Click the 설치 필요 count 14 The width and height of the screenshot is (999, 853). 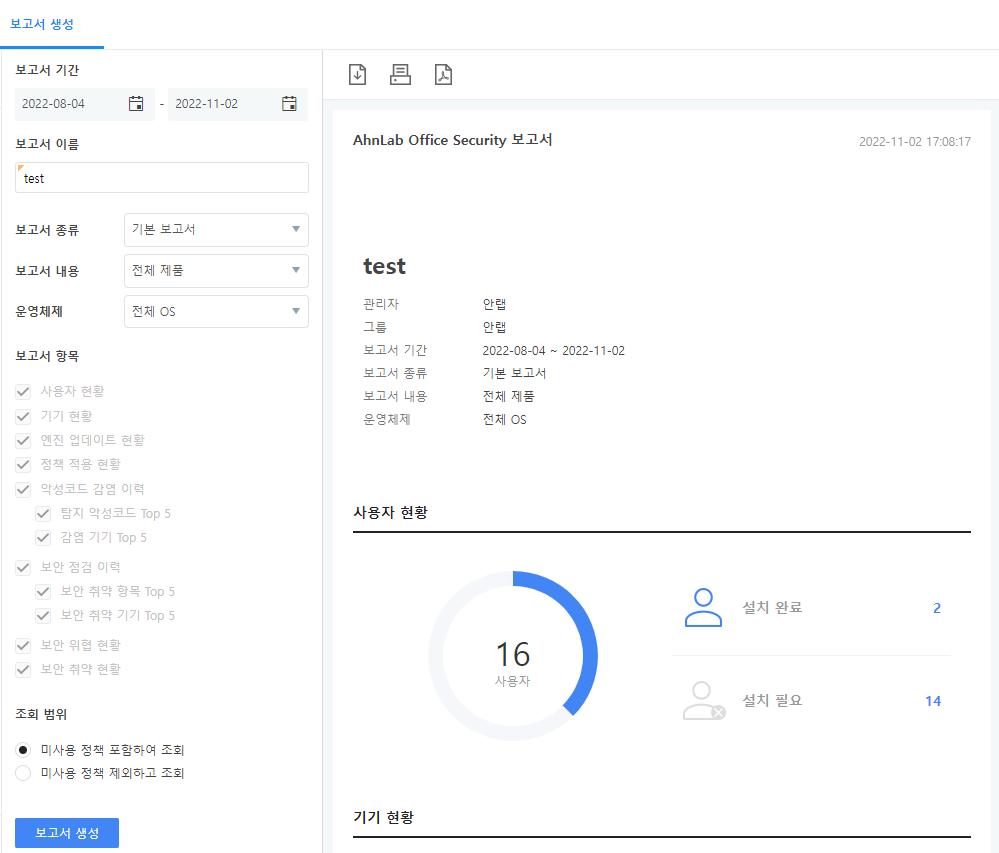(933, 701)
